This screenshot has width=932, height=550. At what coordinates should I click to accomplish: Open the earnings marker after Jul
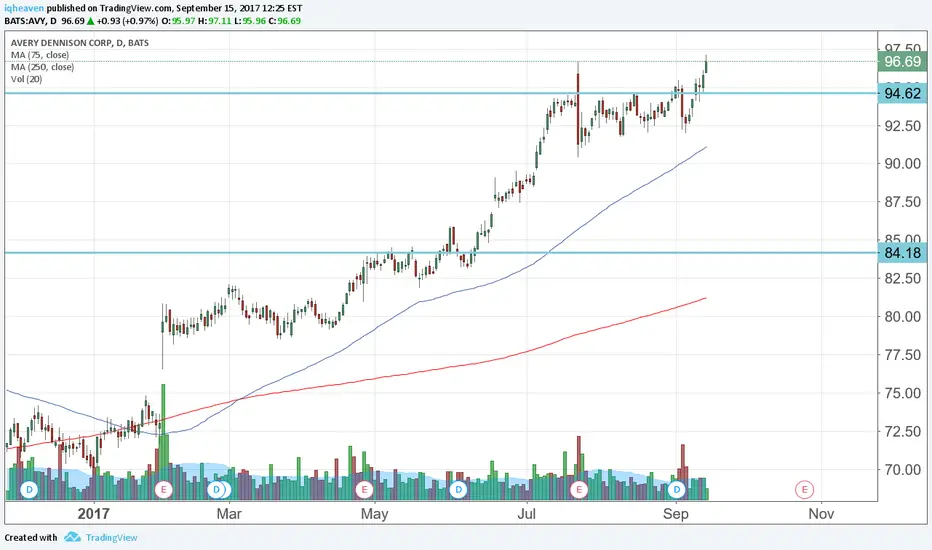[x=578, y=490]
